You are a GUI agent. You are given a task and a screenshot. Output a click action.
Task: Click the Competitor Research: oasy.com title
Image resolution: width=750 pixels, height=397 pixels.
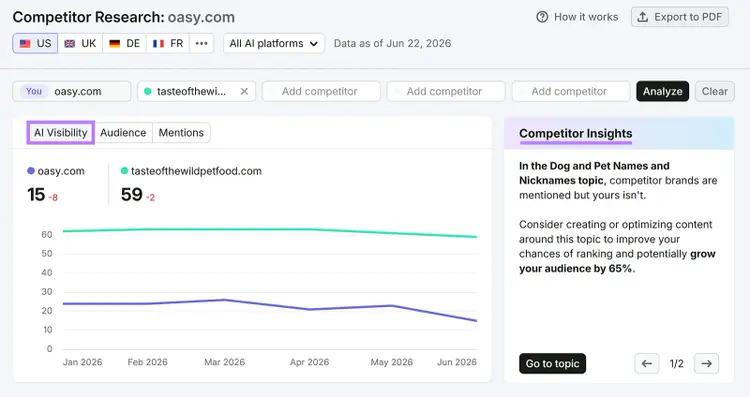[x=124, y=17]
